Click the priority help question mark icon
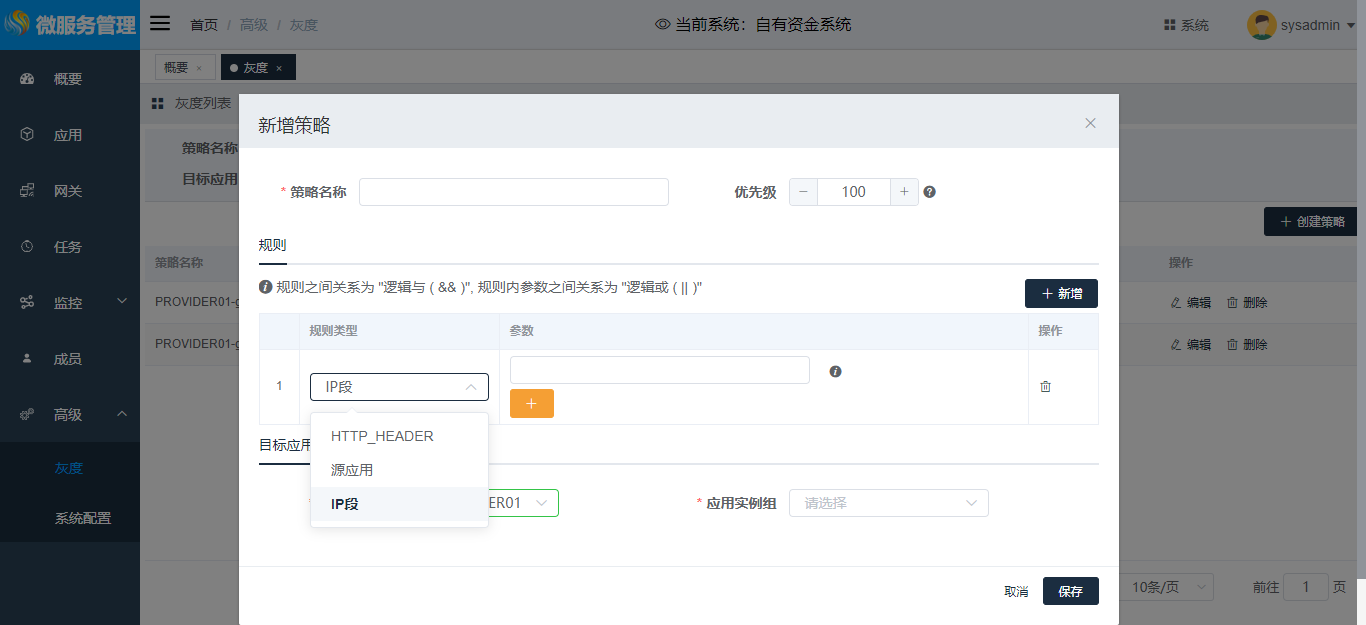The height and width of the screenshot is (625, 1366). pyautogui.click(x=929, y=192)
